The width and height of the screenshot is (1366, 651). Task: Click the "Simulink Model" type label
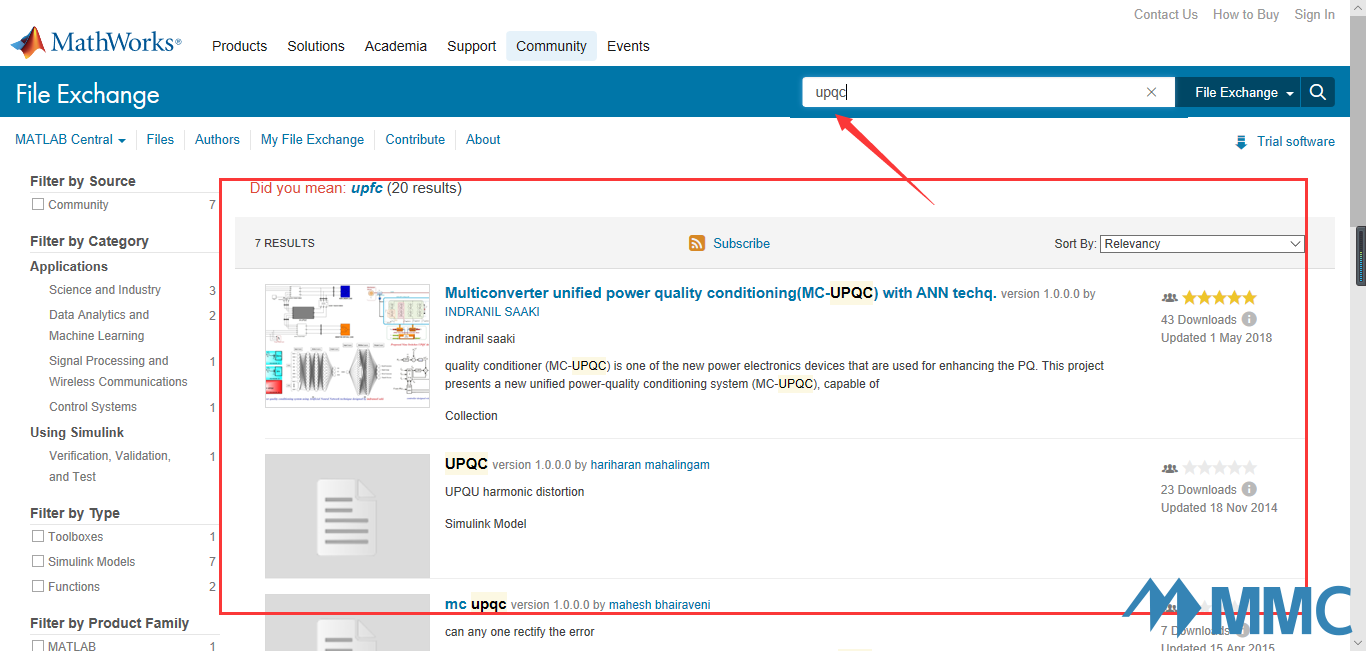pos(485,524)
